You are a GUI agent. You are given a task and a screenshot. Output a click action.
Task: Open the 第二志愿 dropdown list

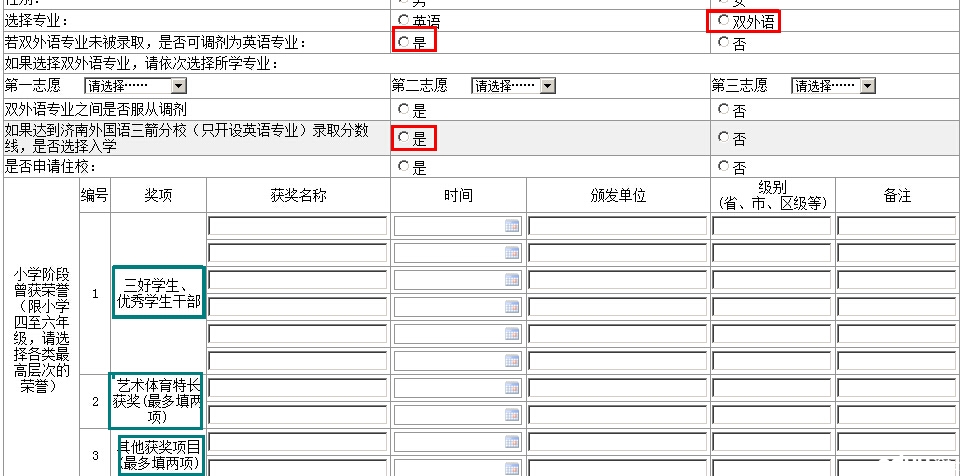coord(547,86)
